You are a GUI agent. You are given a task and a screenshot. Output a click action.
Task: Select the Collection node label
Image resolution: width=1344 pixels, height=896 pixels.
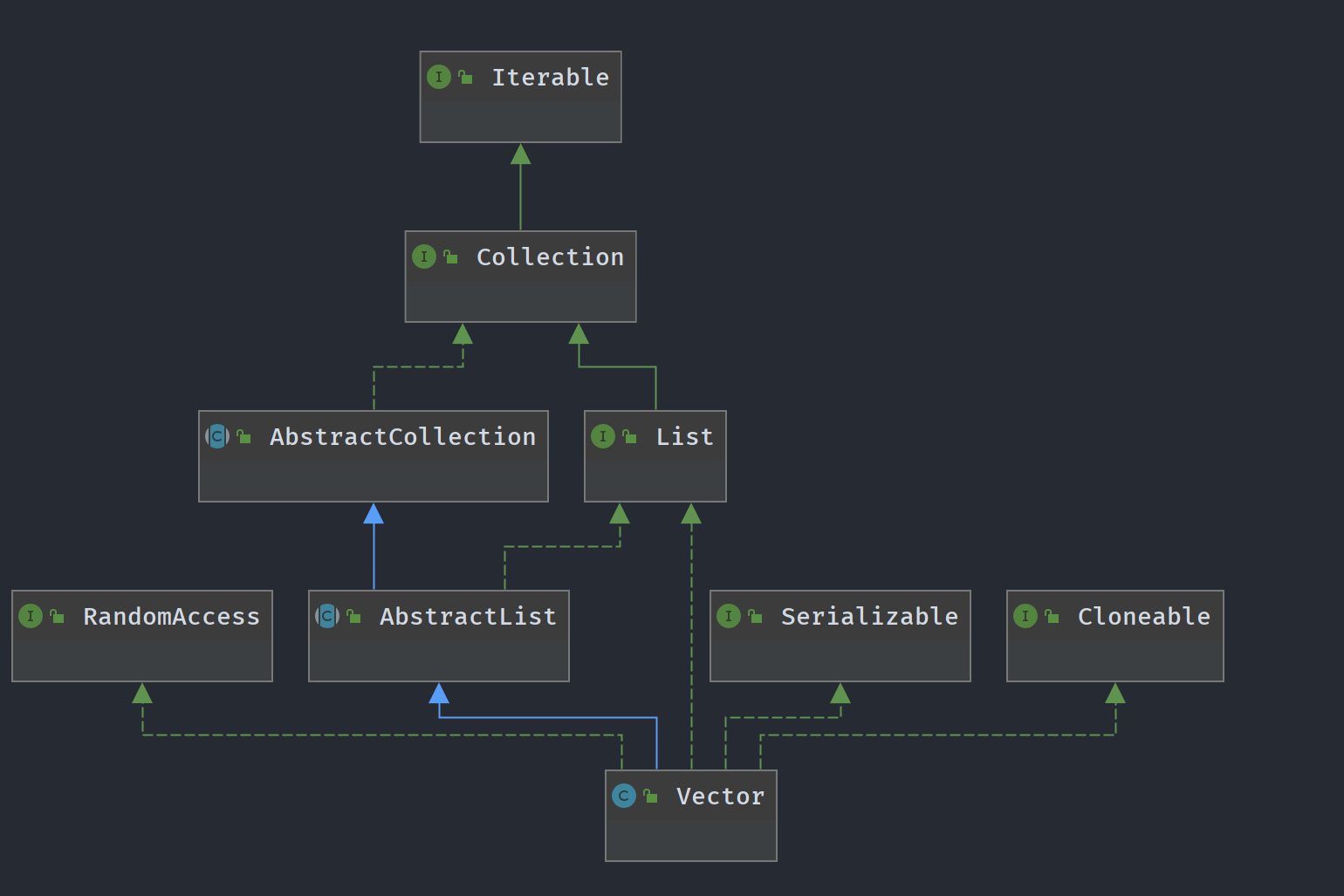click(x=550, y=257)
